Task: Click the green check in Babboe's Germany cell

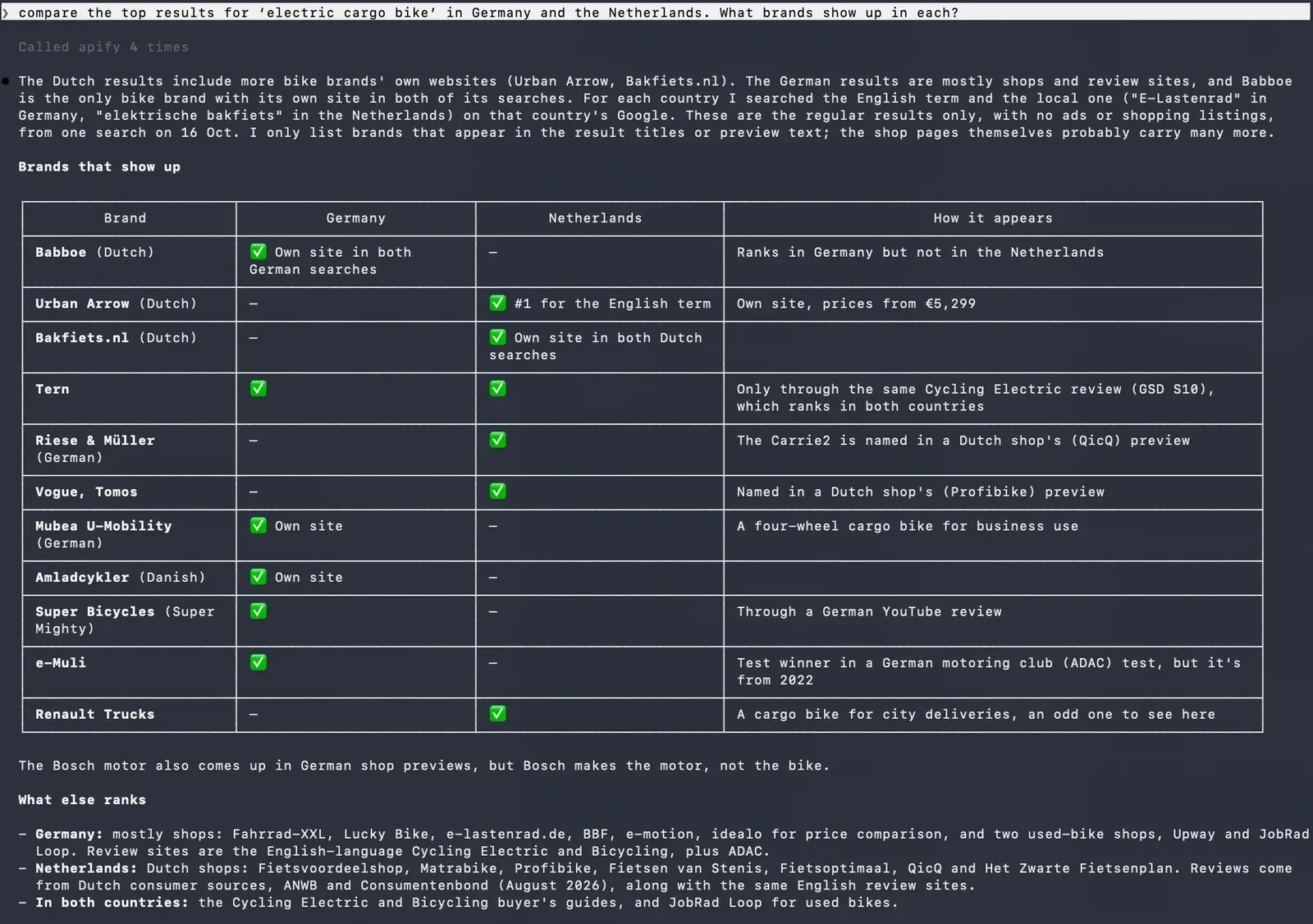Action: tap(258, 251)
